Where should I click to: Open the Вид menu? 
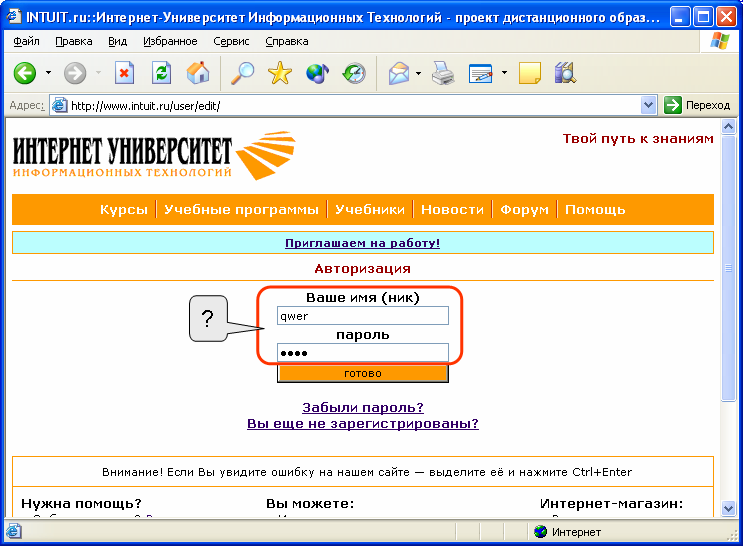click(117, 41)
